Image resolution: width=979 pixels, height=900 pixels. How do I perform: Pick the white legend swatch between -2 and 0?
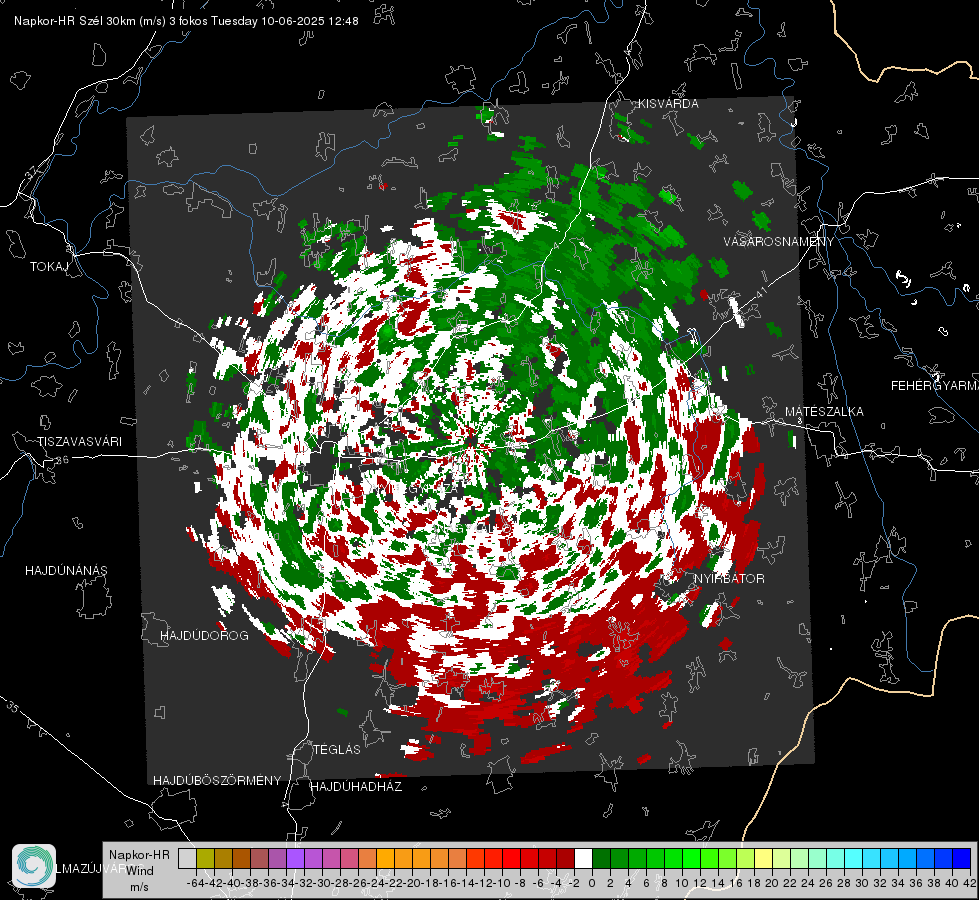coord(584,858)
